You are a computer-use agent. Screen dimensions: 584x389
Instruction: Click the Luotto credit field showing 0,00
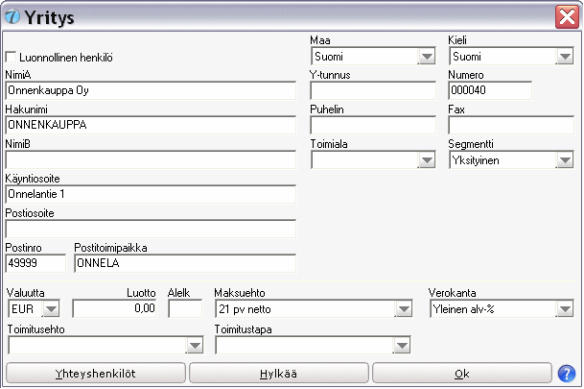click(114, 309)
